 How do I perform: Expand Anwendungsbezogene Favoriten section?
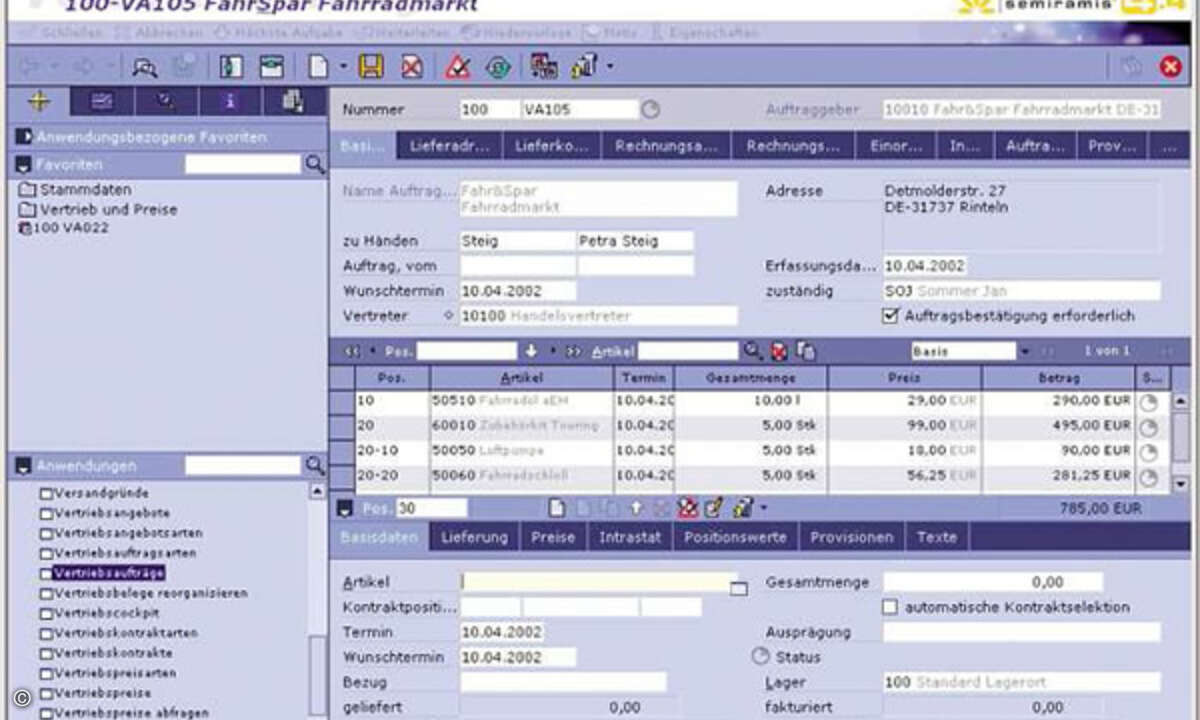23,136
